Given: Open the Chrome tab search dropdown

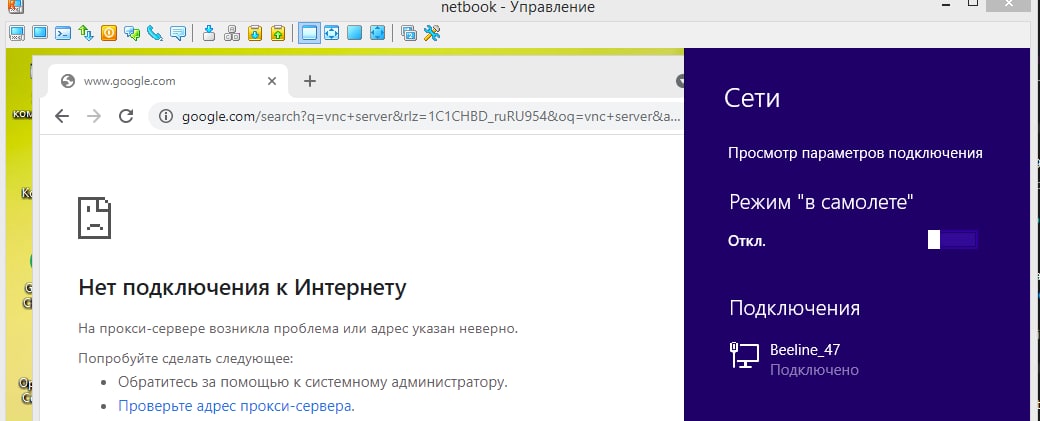Looking at the screenshot, I should [680, 81].
